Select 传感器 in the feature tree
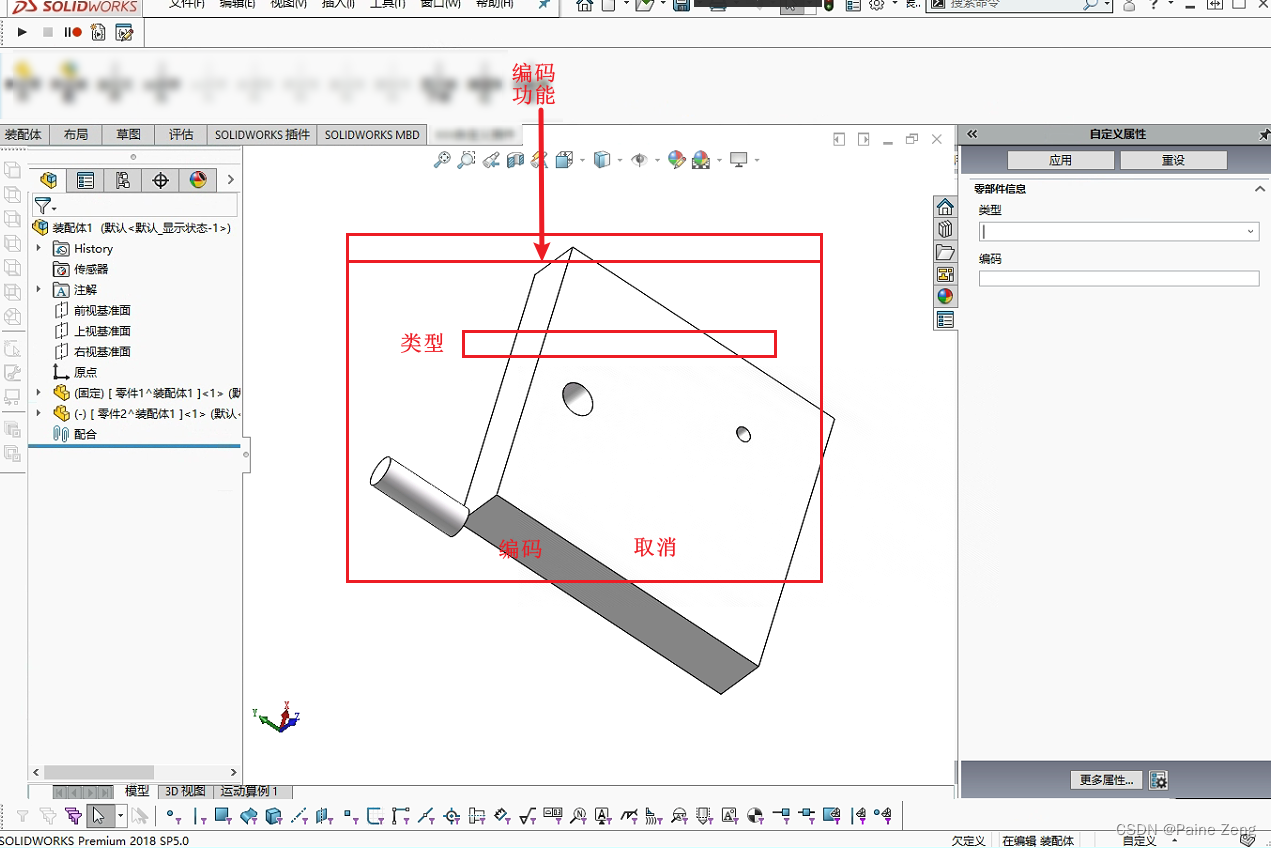The width and height of the screenshot is (1271, 848). (91, 269)
